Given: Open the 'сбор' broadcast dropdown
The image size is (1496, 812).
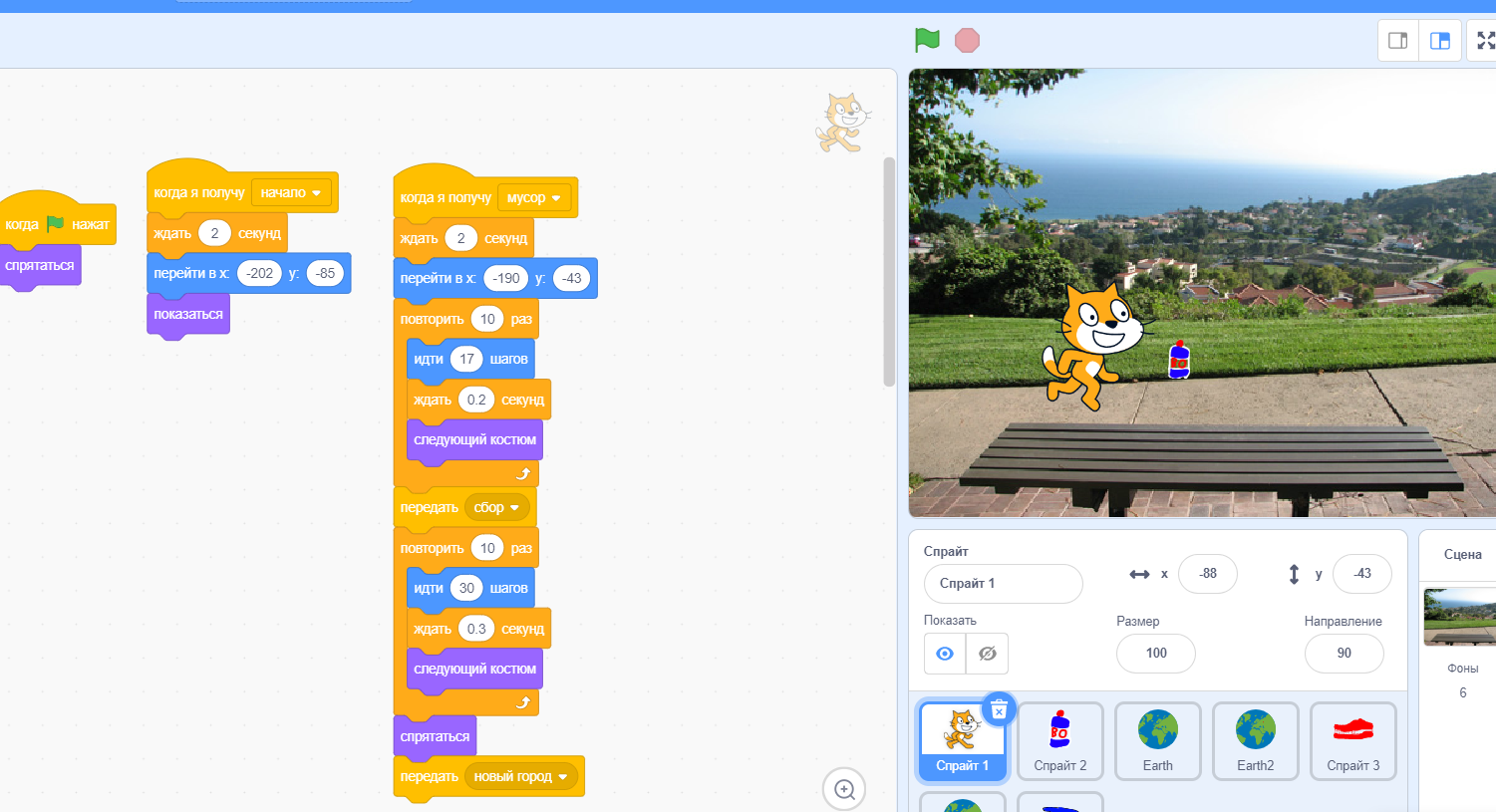Looking at the screenshot, I should (496, 508).
